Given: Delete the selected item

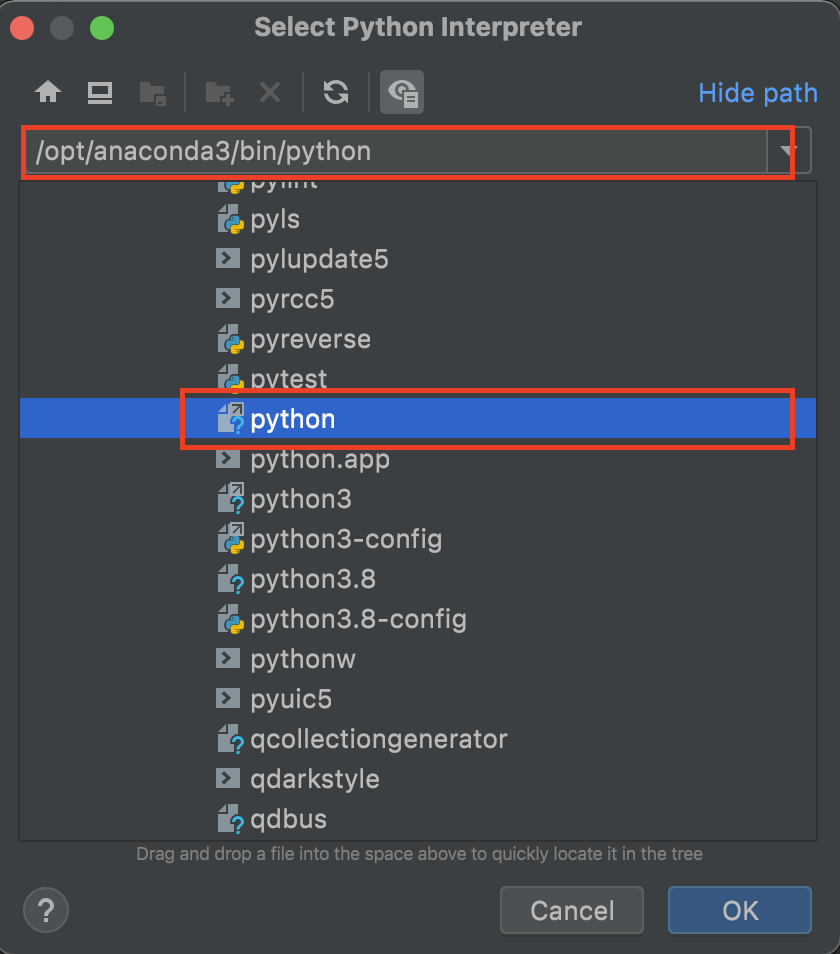Looking at the screenshot, I should pyautogui.click(x=270, y=92).
